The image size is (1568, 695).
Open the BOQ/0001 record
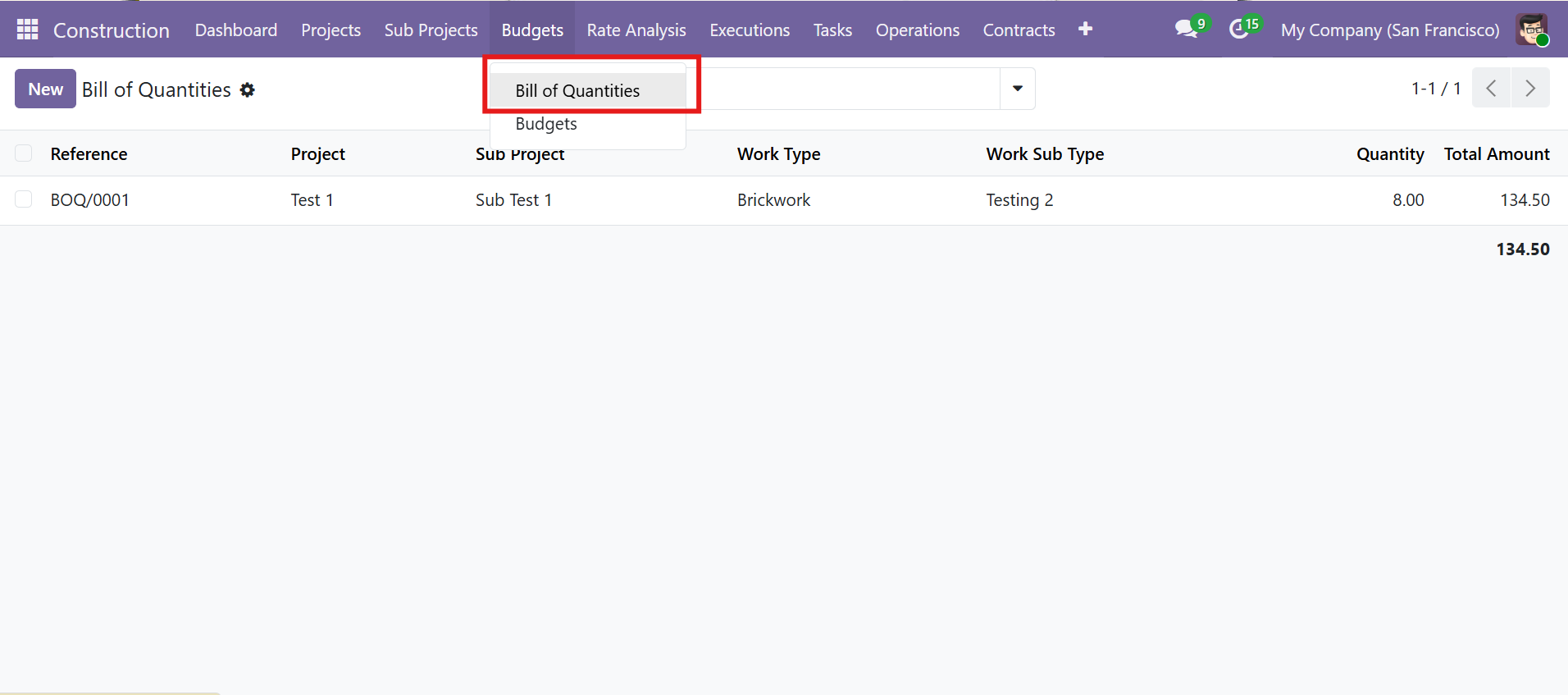pyautogui.click(x=90, y=200)
